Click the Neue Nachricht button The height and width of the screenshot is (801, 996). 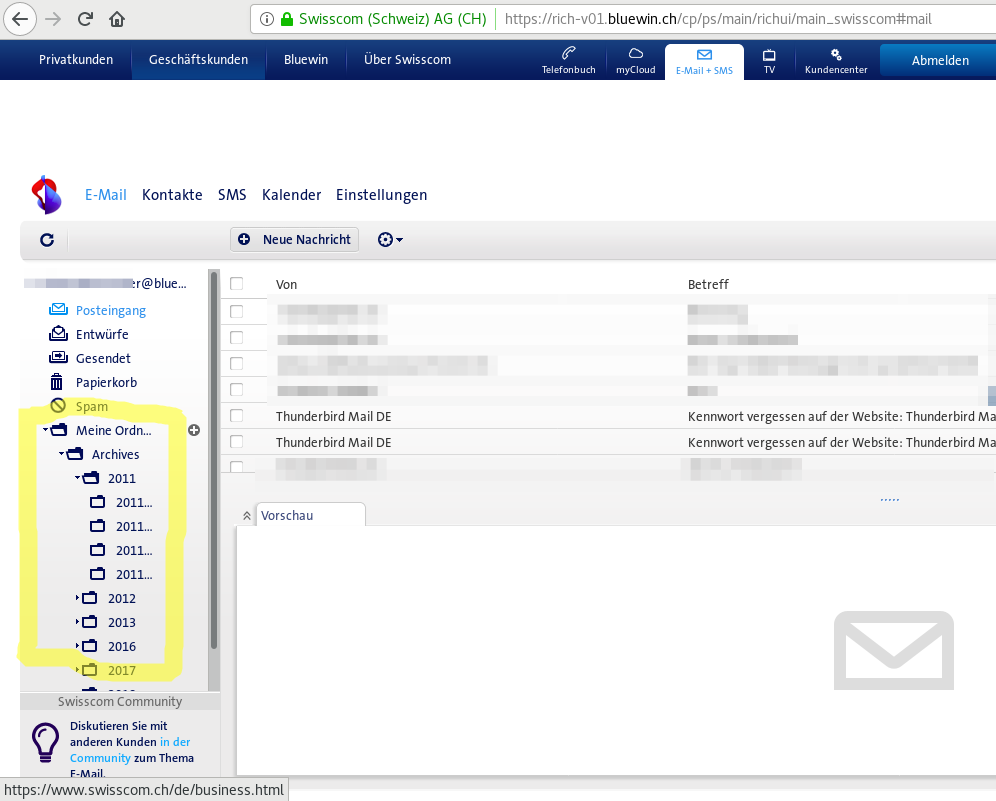point(295,240)
